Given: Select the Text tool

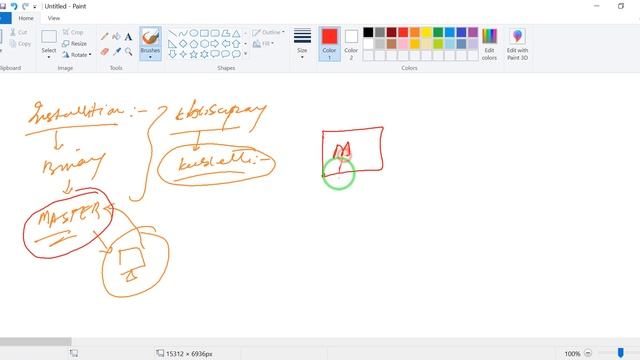Looking at the screenshot, I should (x=128, y=37).
